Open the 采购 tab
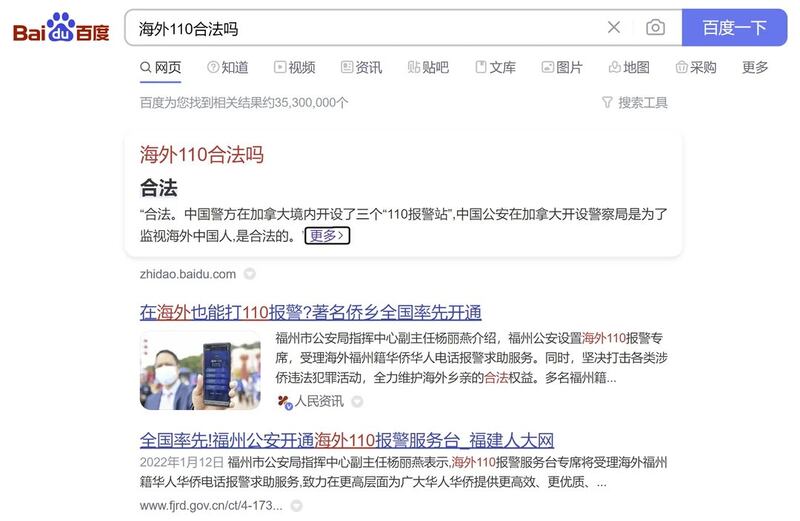The width and height of the screenshot is (800, 521). (x=696, y=67)
